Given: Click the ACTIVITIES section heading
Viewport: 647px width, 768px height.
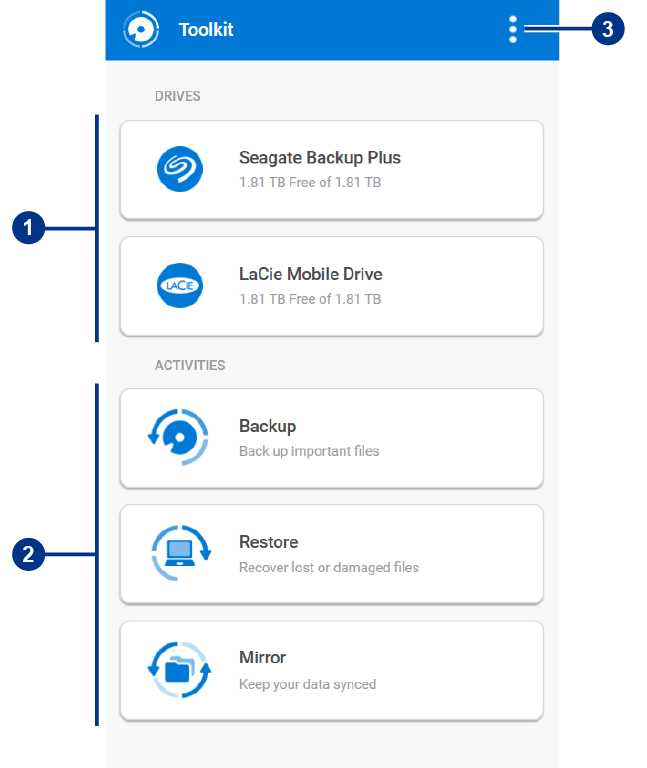Looking at the screenshot, I should click(190, 365).
